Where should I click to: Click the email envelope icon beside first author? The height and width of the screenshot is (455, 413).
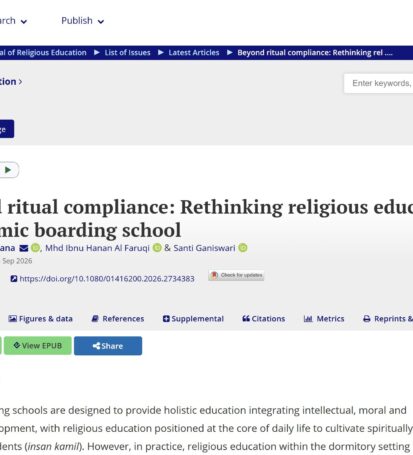coord(24,248)
